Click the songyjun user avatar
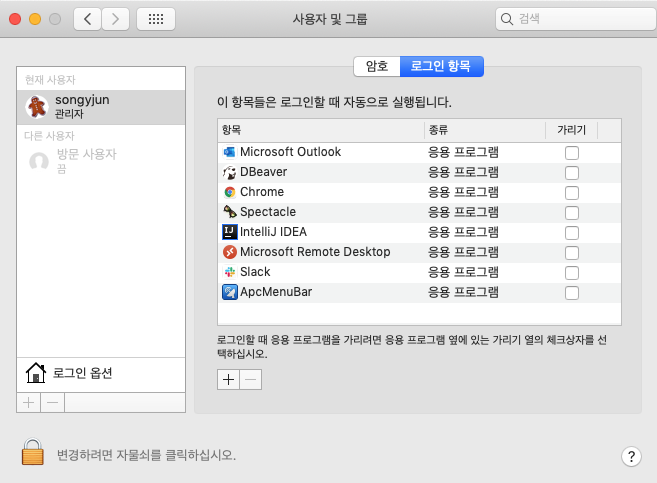The height and width of the screenshot is (483, 657). (37, 106)
